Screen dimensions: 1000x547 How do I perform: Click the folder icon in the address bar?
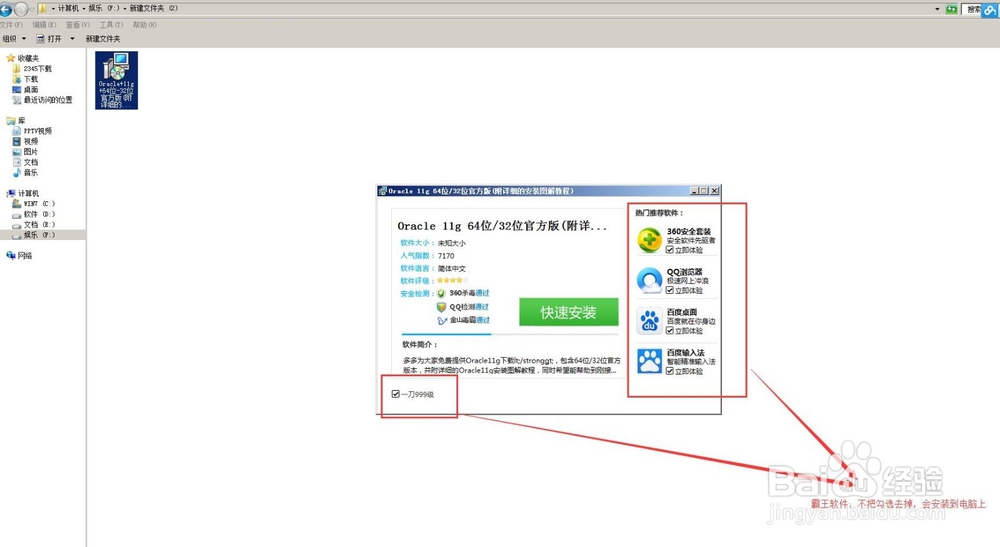coord(43,8)
